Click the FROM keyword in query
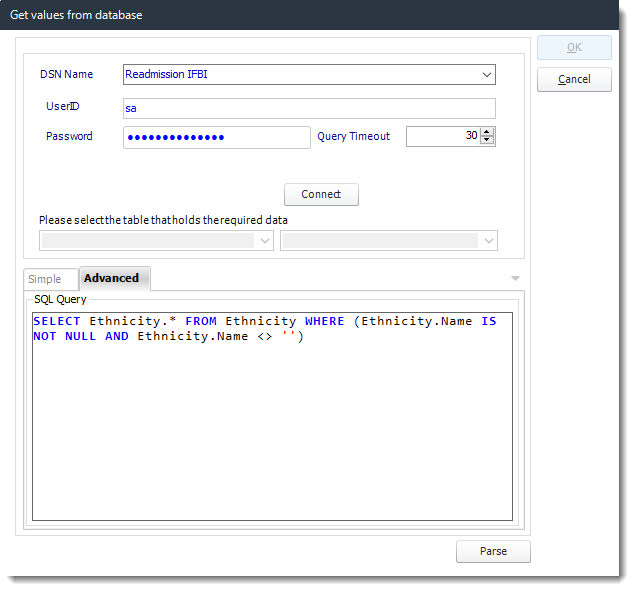Viewport: 634px width, 591px height. click(201, 321)
